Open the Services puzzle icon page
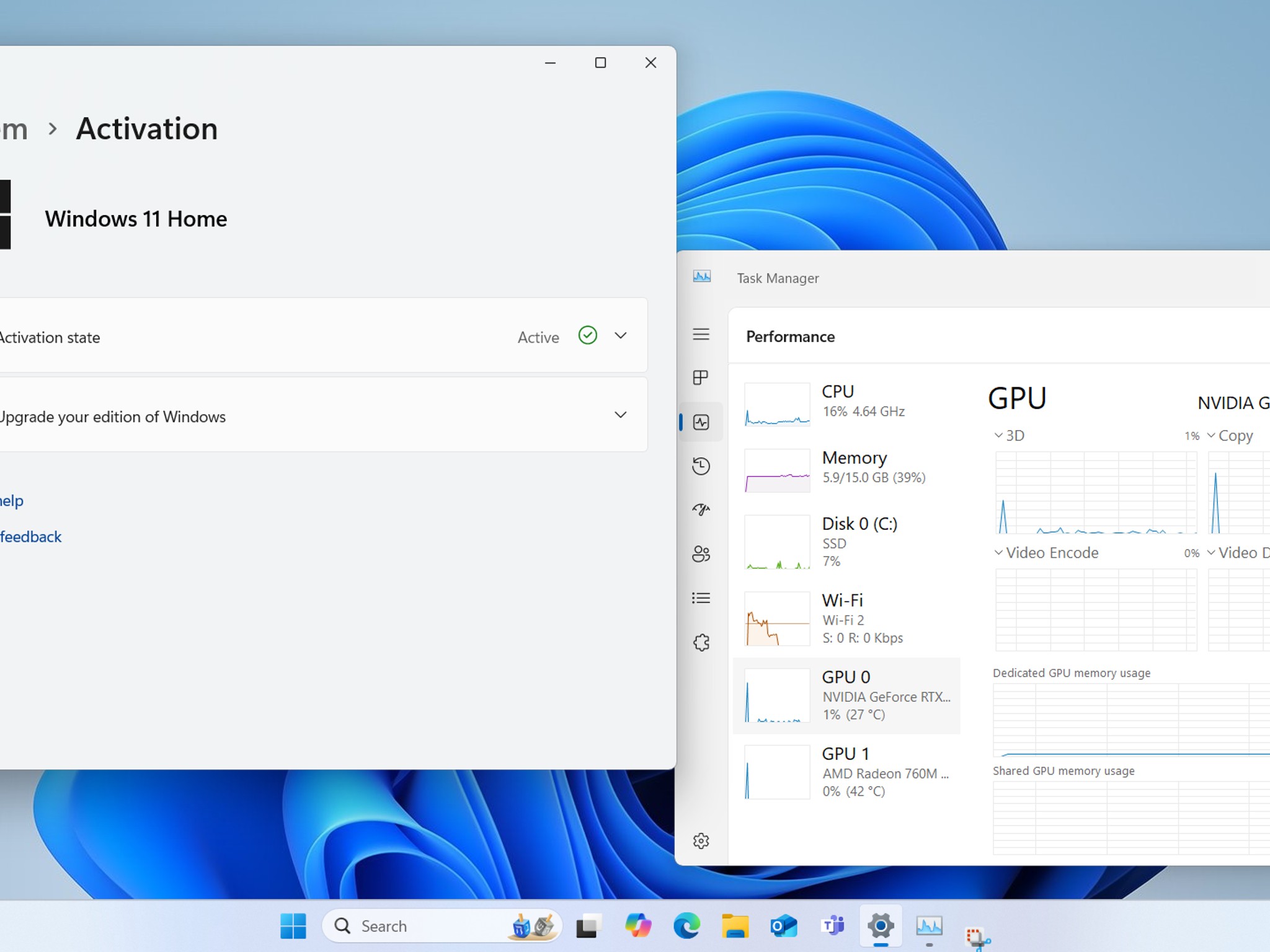Screen dimensions: 1270x952 click(701, 642)
